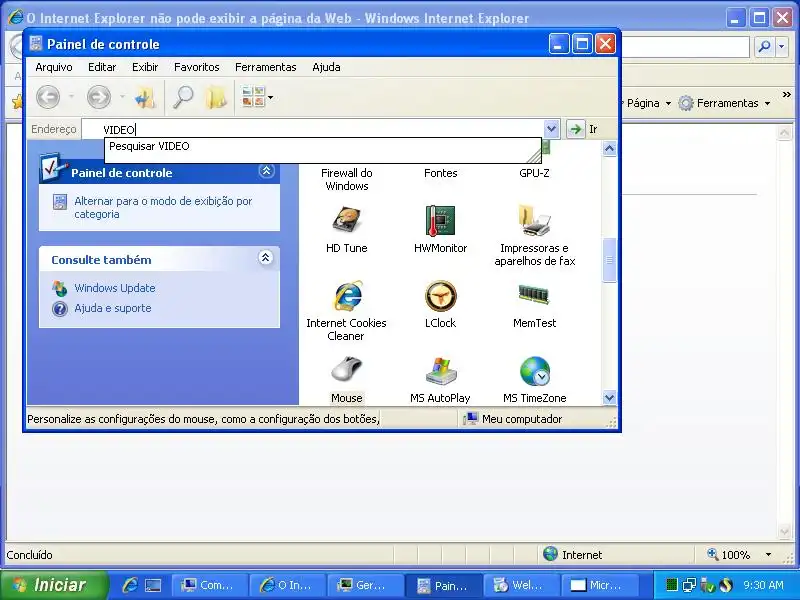Viewport: 800px width, 600px height.
Task: Open the Favoritos menu
Action: [x=196, y=67]
